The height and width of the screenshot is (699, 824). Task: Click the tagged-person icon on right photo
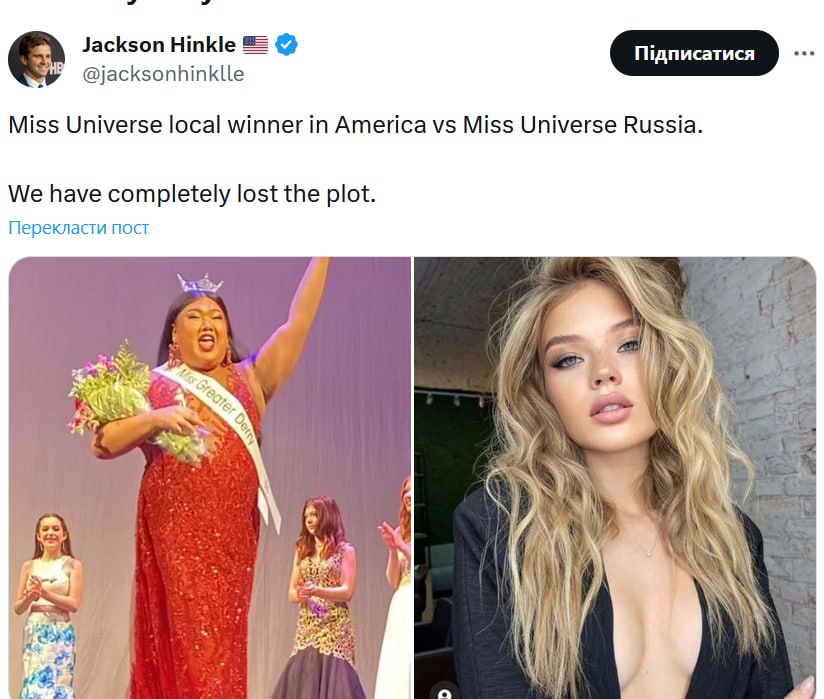tap(445, 693)
